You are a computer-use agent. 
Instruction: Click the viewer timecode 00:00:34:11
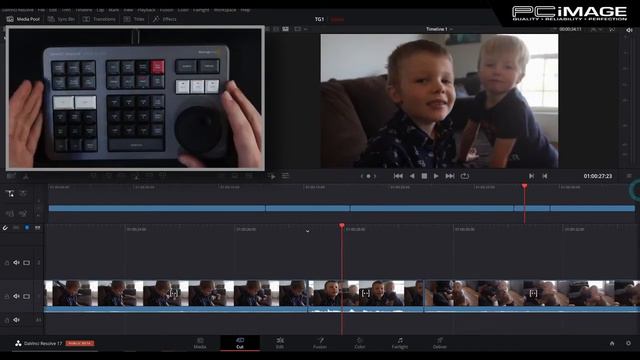click(x=570, y=29)
